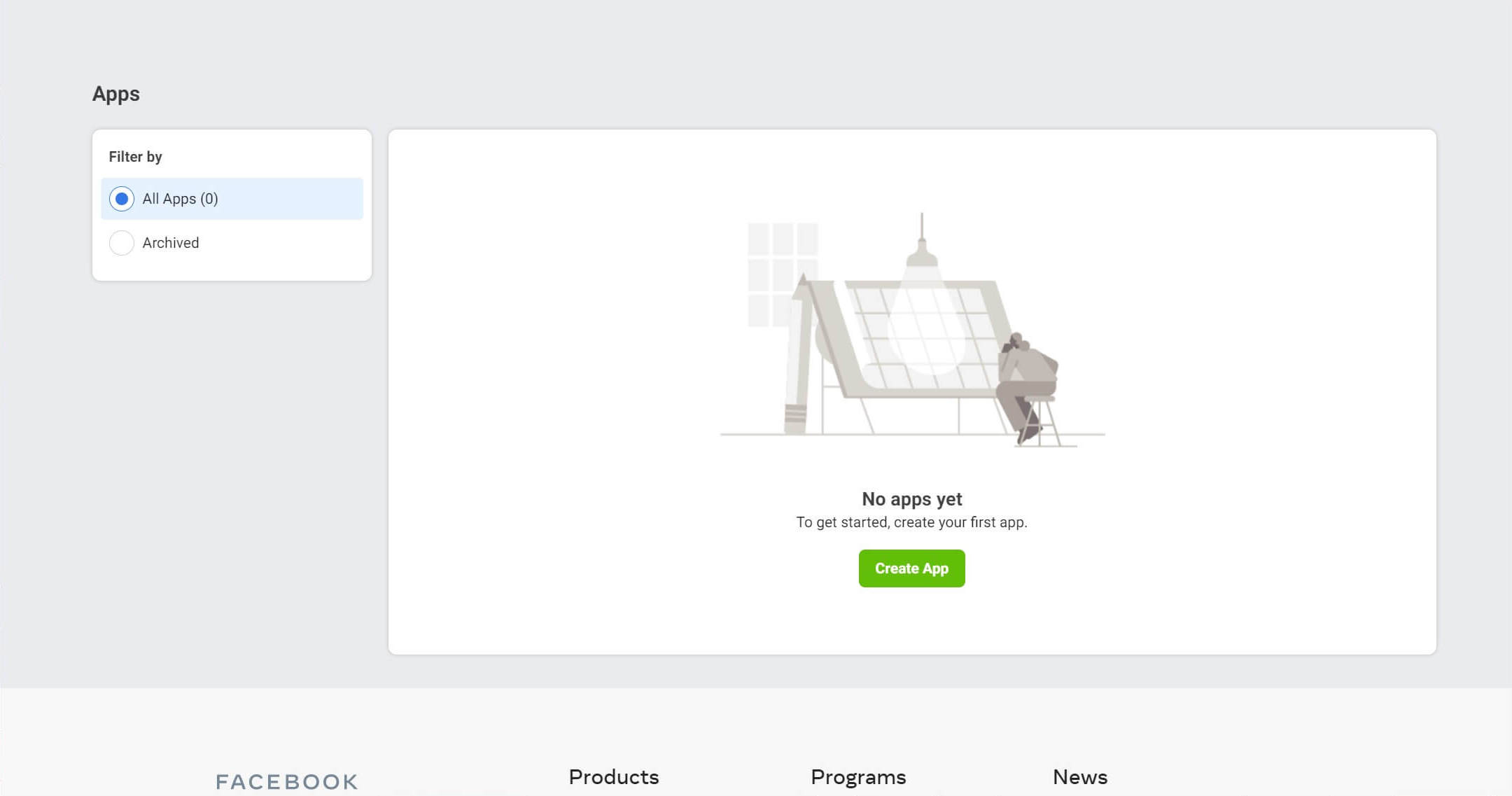Click the Archived filter label text

point(171,243)
